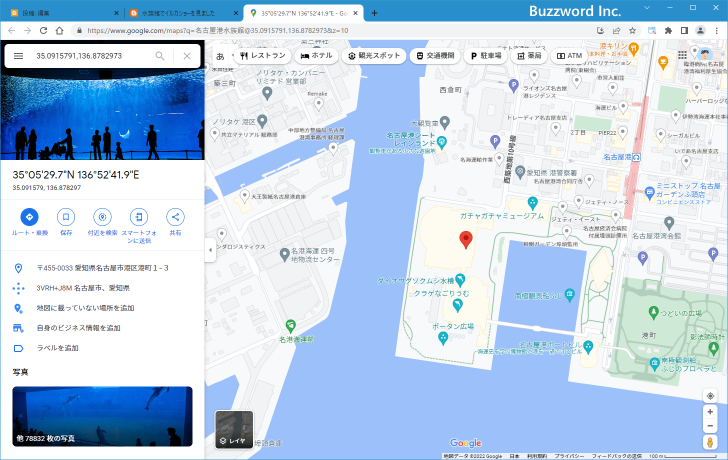This screenshot has height=460, width=728.
Task: Search nearby using the pin icon
Action: [102, 217]
